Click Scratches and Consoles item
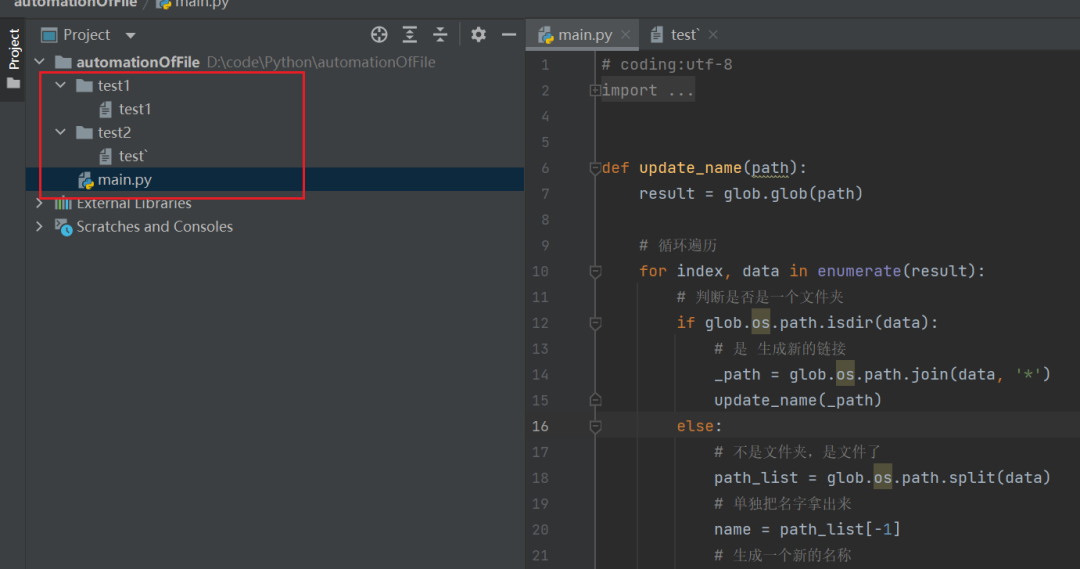Image resolution: width=1080 pixels, height=569 pixels. (x=154, y=227)
